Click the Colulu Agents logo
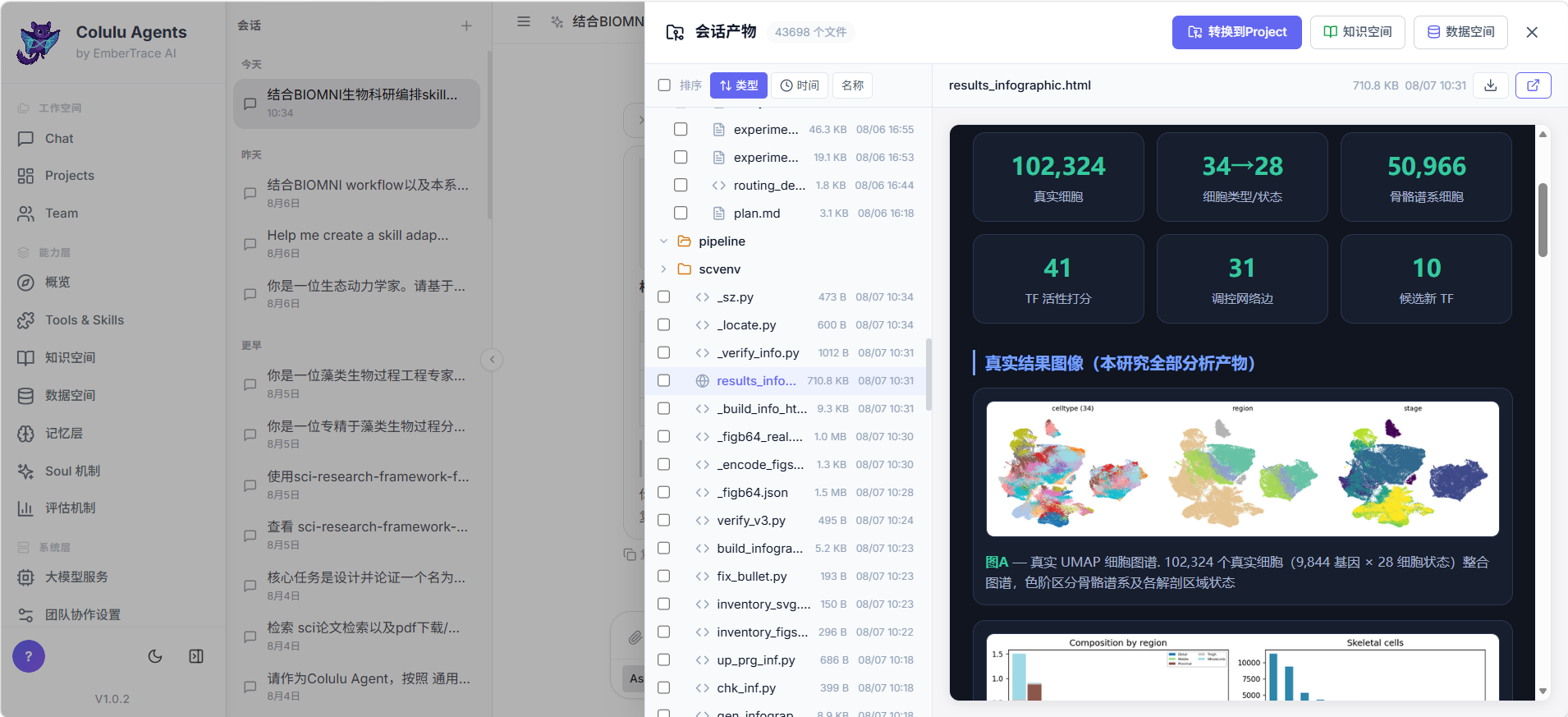Viewport: 1568px width, 717px height. 39,43
